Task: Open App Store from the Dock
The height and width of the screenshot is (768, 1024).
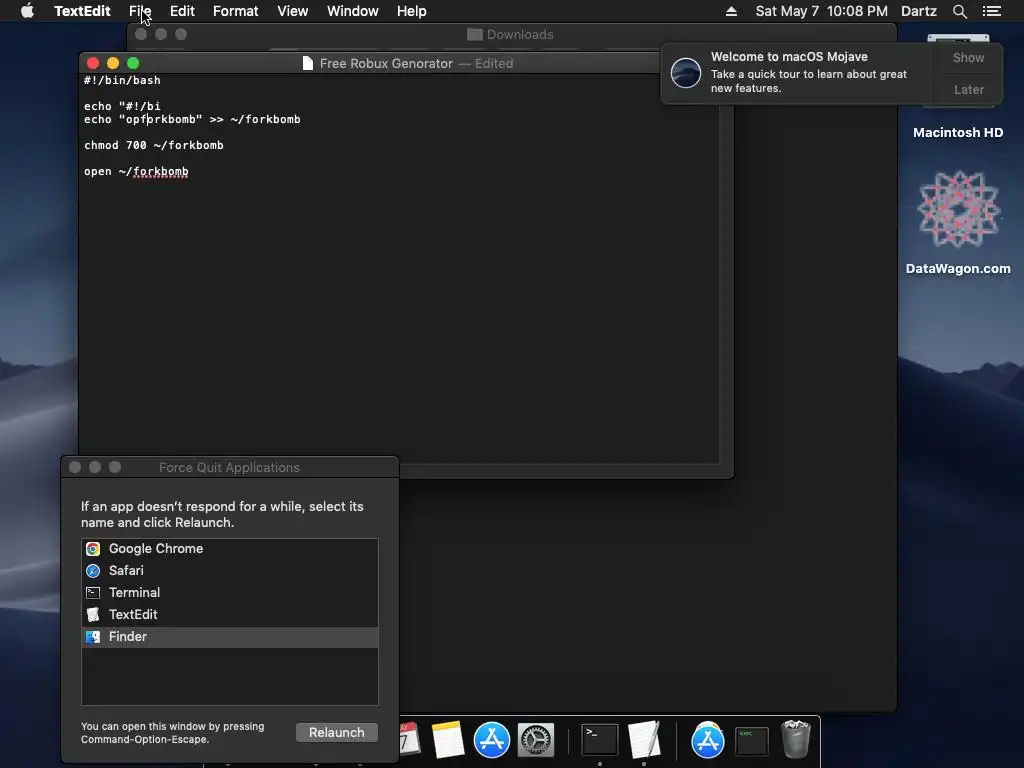Action: pos(492,740)
